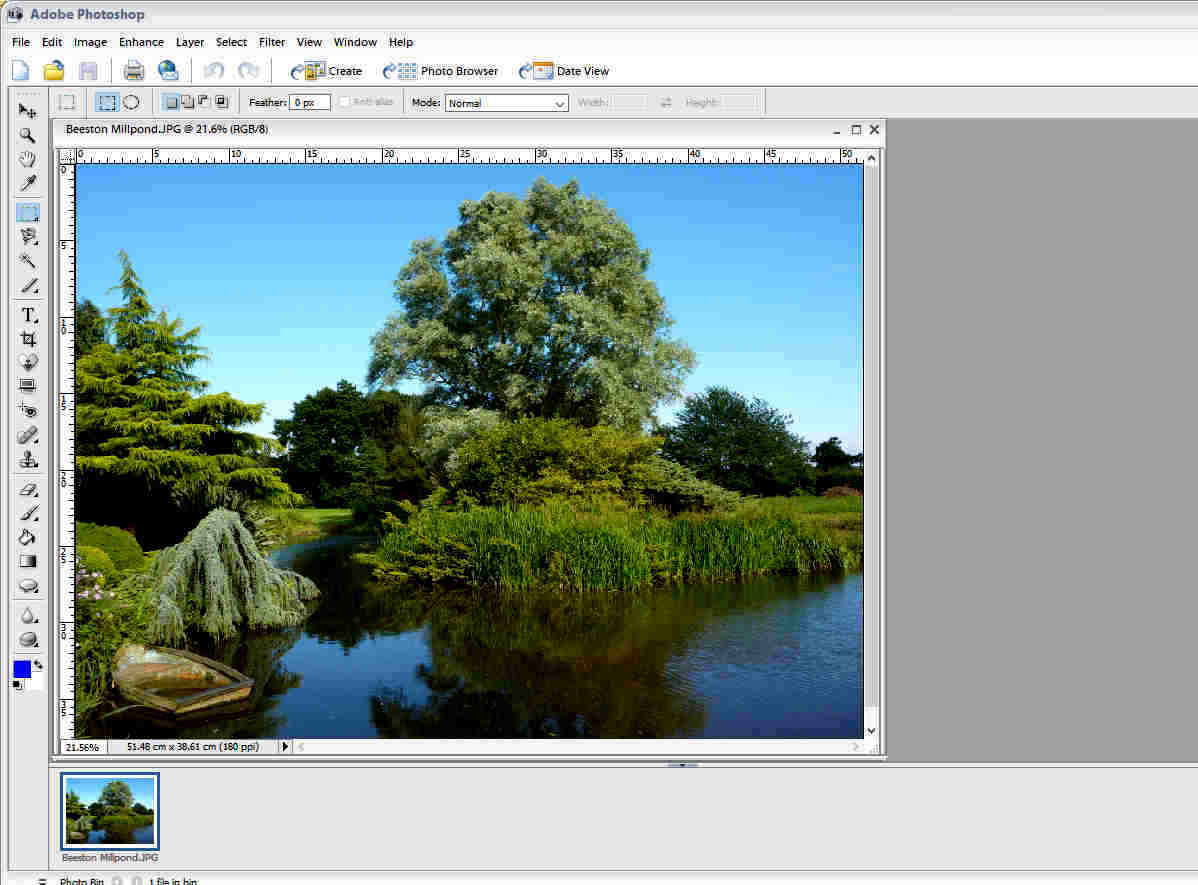This screenshot has height=885, width=1198.
Task: Pick the Eyedropper tool
Action: pos(28,185)
